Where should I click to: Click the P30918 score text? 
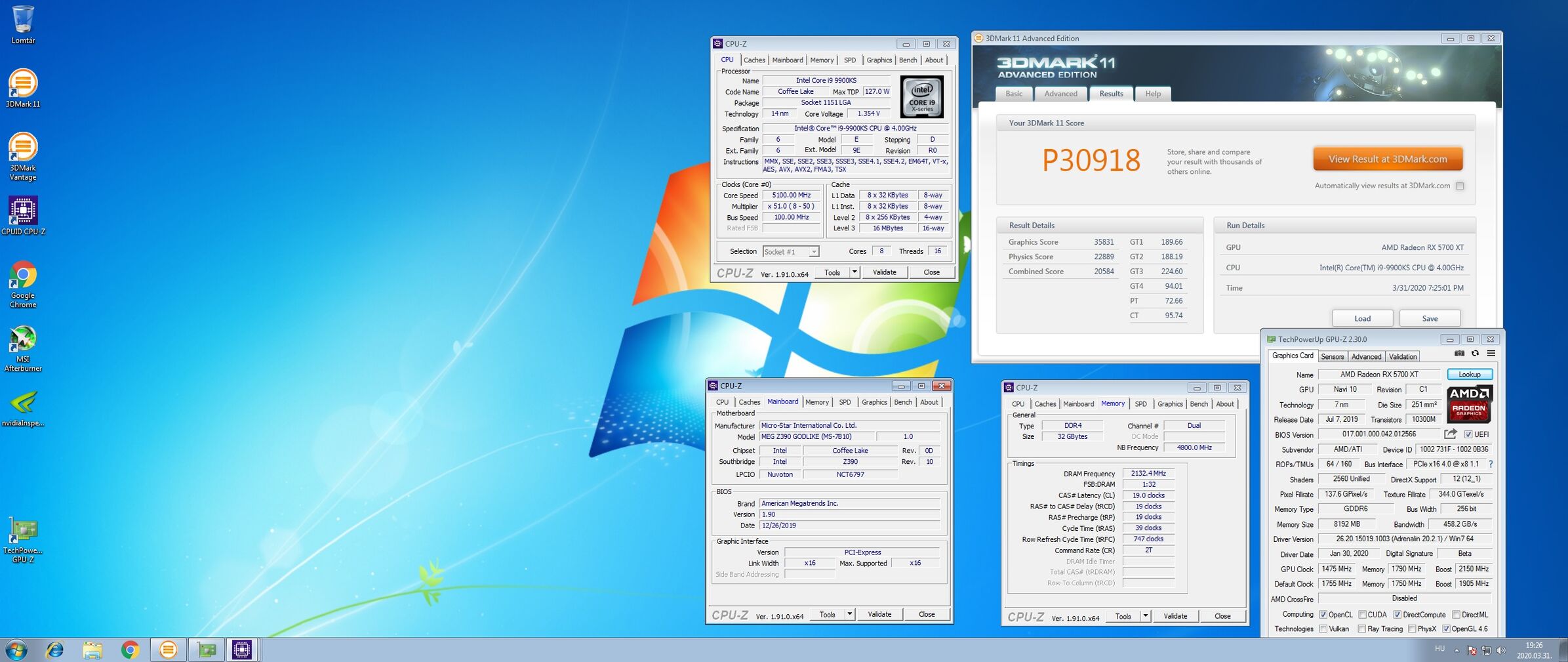coord(1091,161)
